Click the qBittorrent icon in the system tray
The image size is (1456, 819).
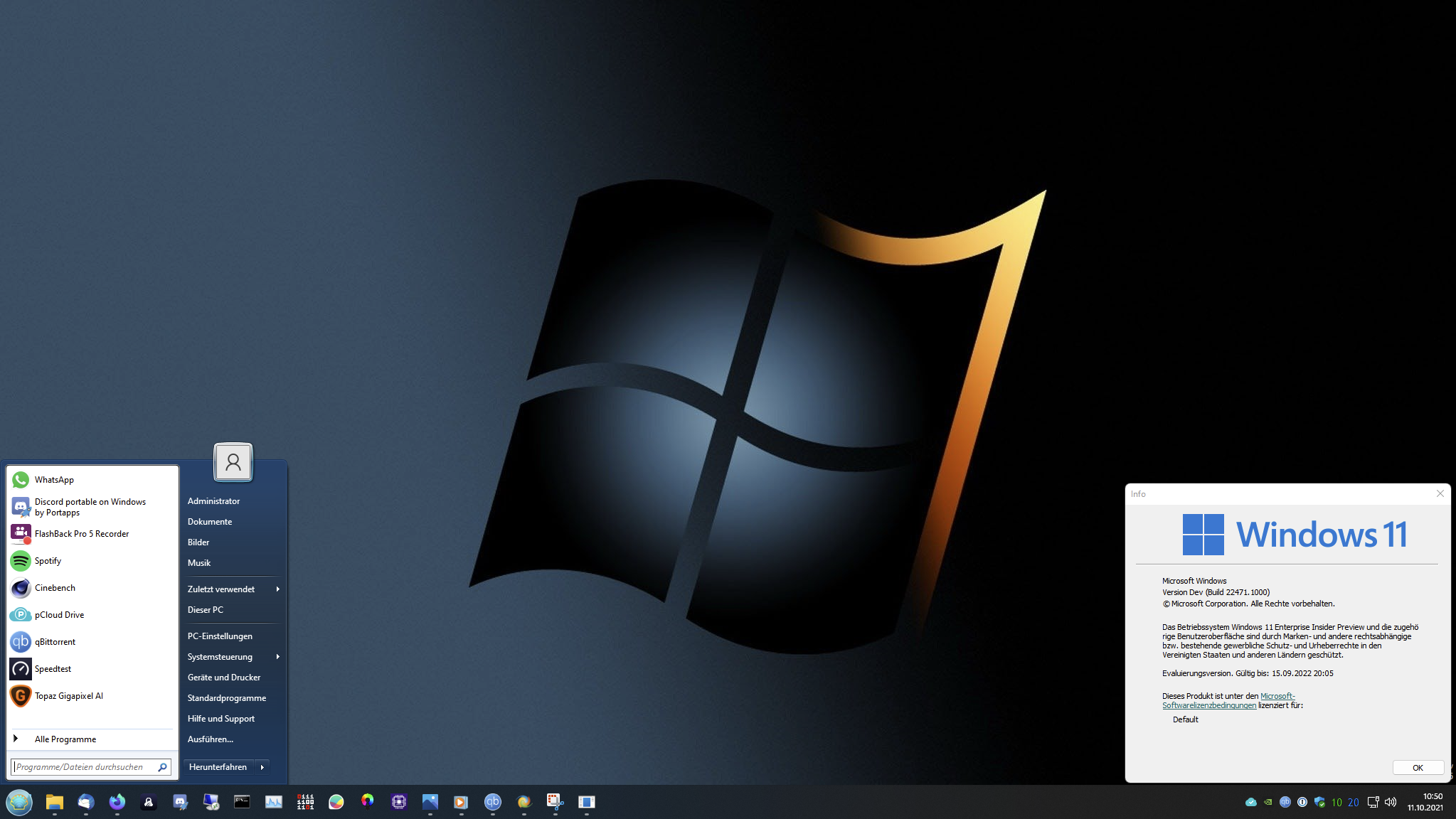[x=1285, y=802]
